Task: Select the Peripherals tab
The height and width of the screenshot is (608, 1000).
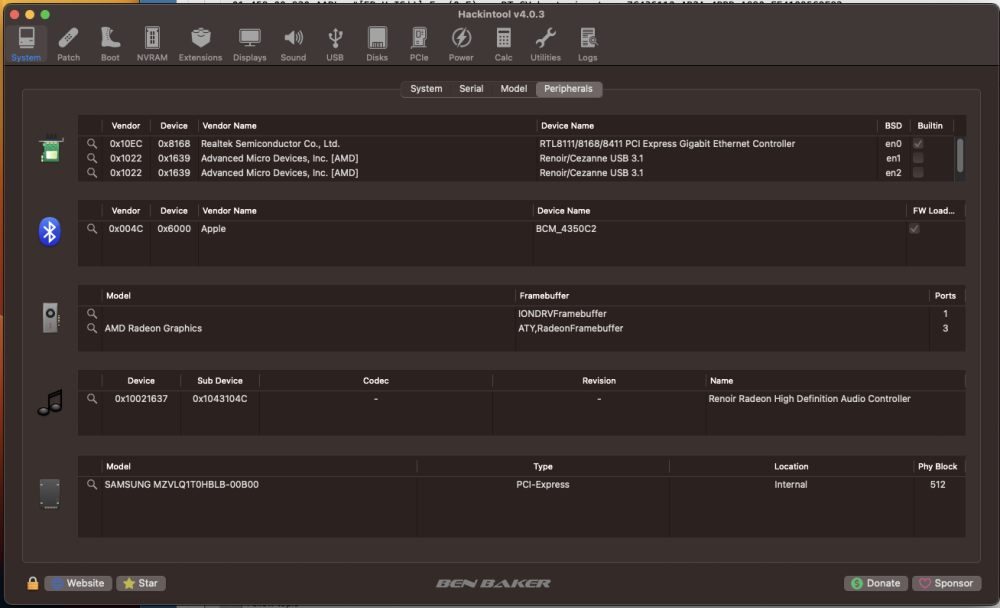Action: coord(568,89)
